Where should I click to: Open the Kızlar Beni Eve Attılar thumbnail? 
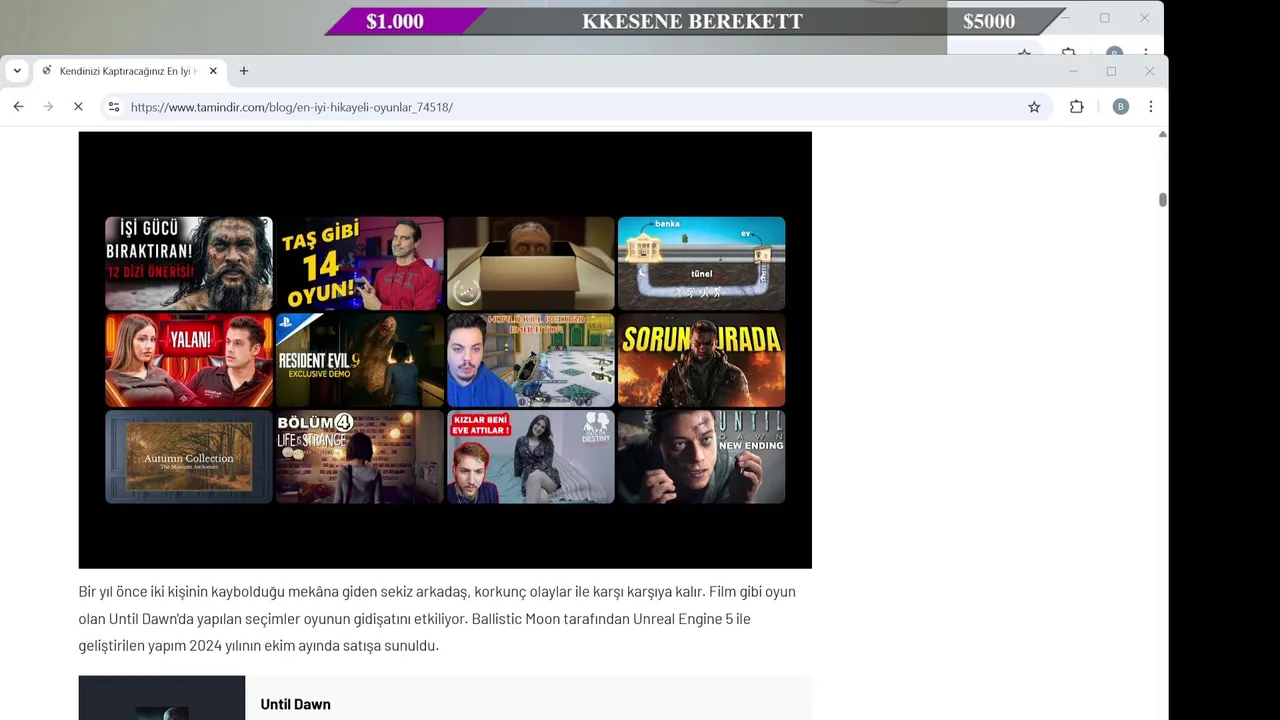[531, 457]
